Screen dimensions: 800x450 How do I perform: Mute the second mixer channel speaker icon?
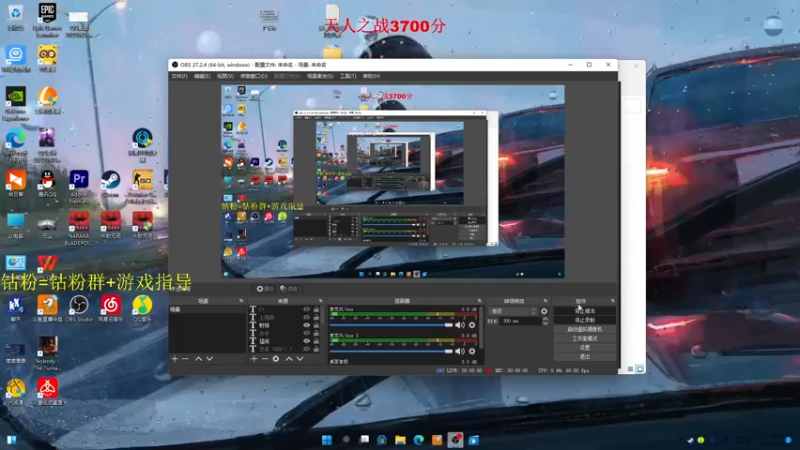(x=459, y=351)
